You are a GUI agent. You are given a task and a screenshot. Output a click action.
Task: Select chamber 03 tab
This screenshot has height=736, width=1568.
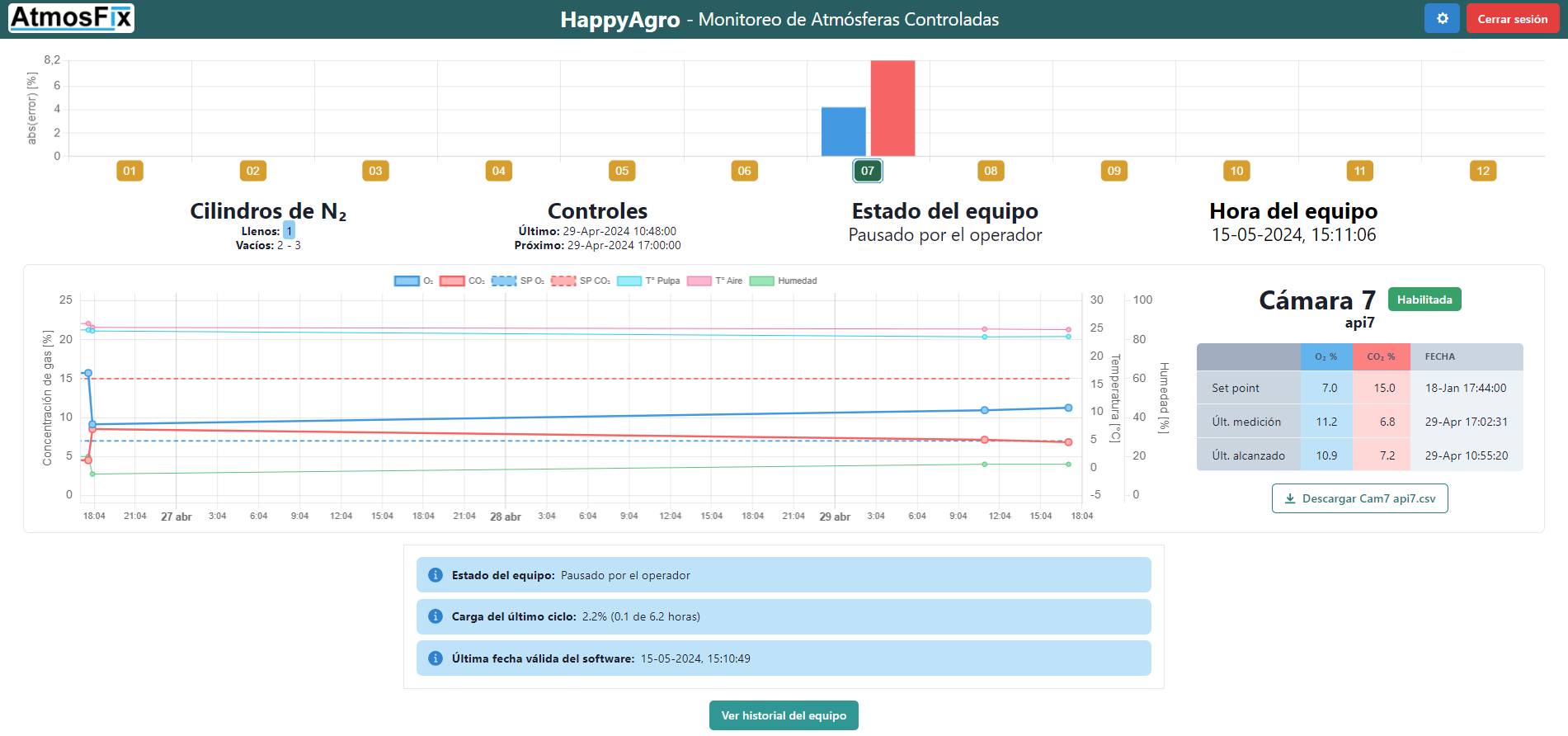click(x=375, y=171)
